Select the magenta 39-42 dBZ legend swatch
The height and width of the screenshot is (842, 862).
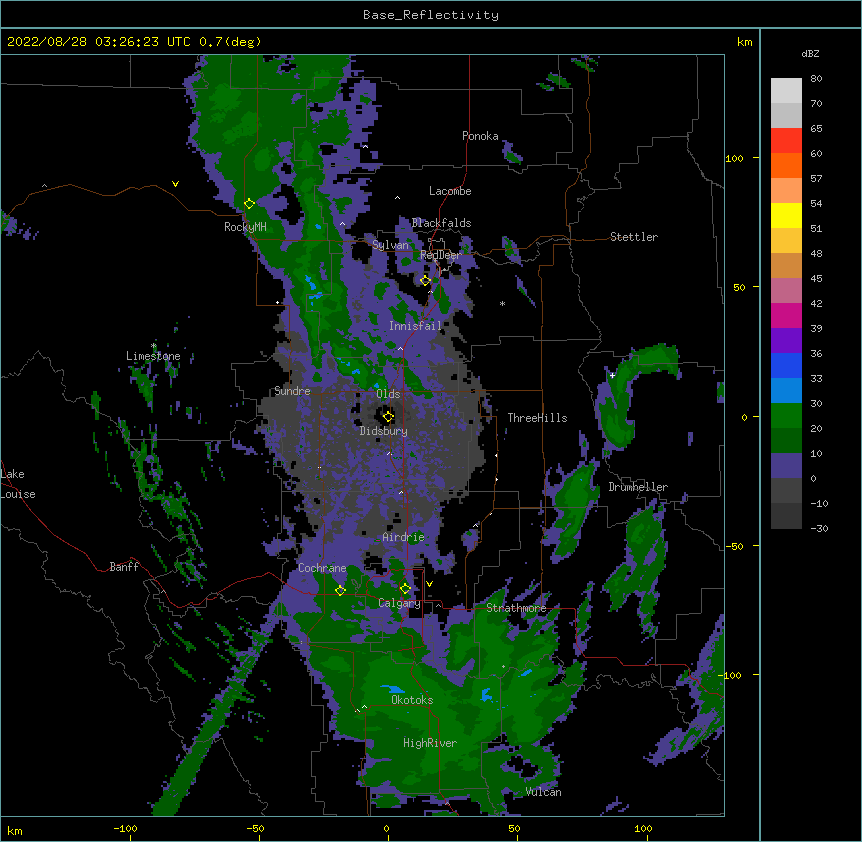coord(786,315)
